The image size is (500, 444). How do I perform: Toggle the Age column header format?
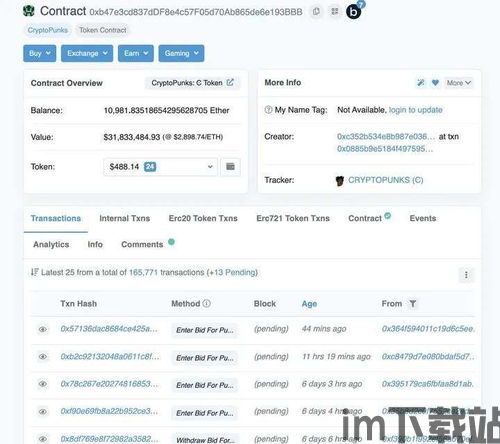(x=309, y=304)
